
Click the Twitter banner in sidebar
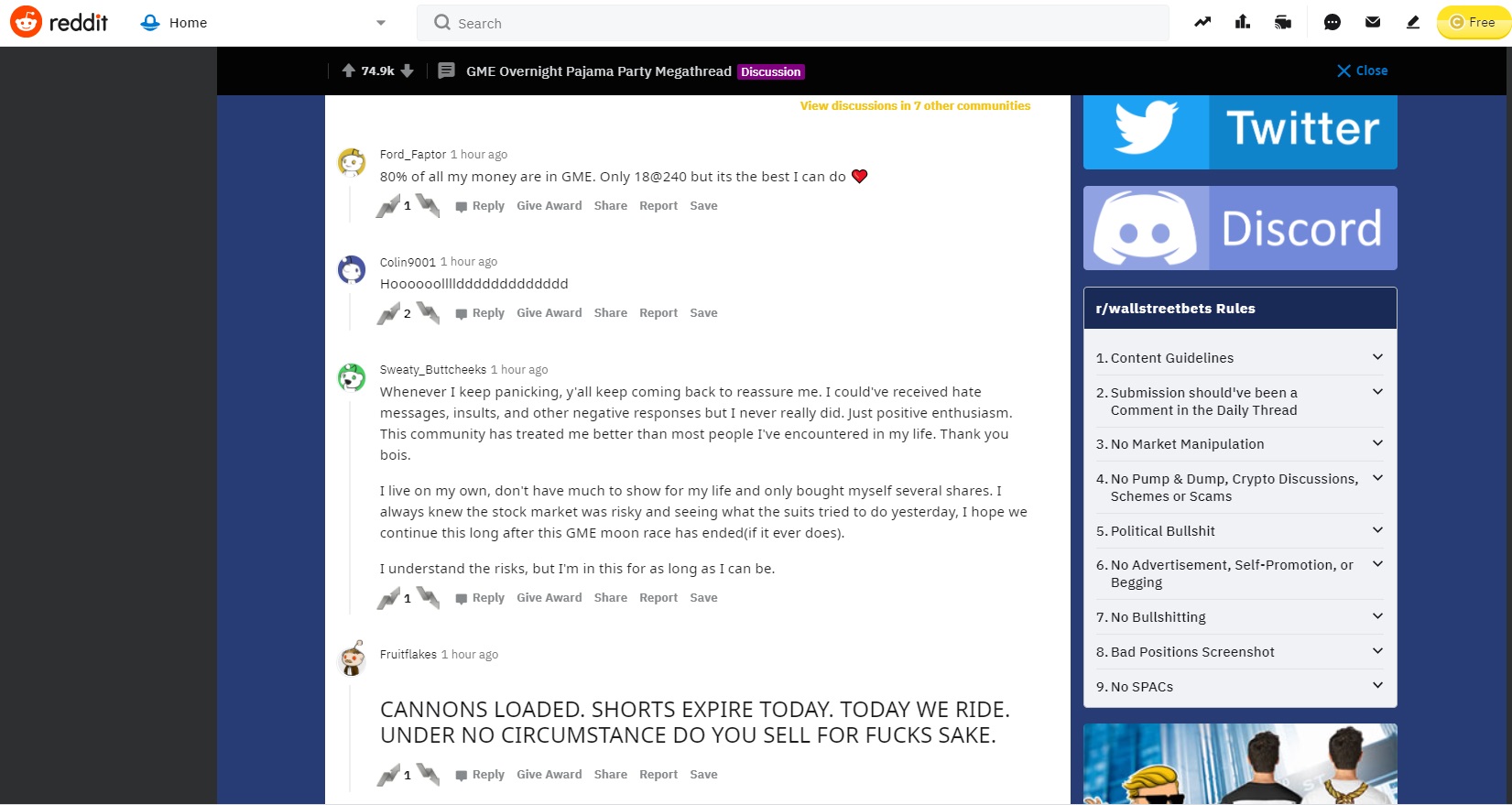(x=1240, y=131)
